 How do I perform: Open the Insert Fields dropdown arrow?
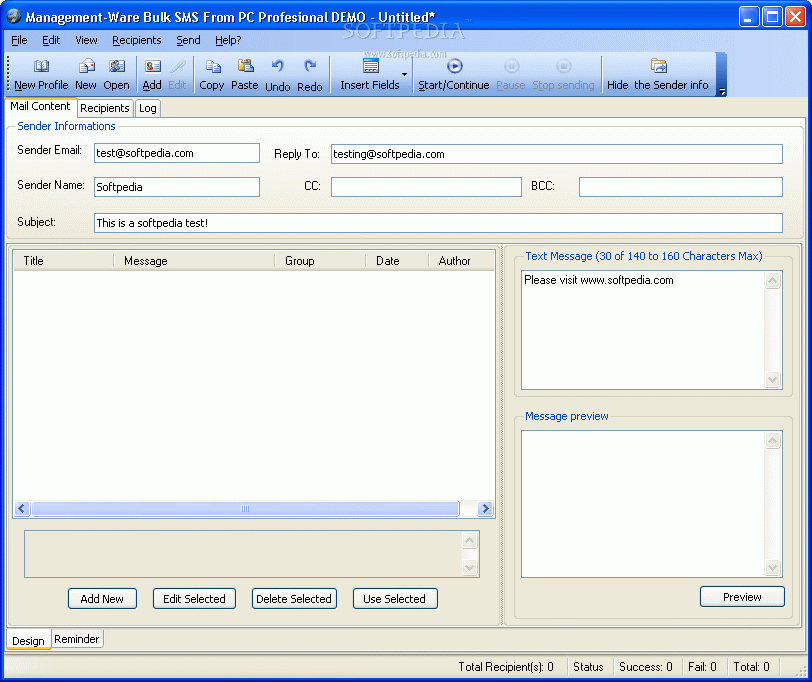[x=404, y=74]
